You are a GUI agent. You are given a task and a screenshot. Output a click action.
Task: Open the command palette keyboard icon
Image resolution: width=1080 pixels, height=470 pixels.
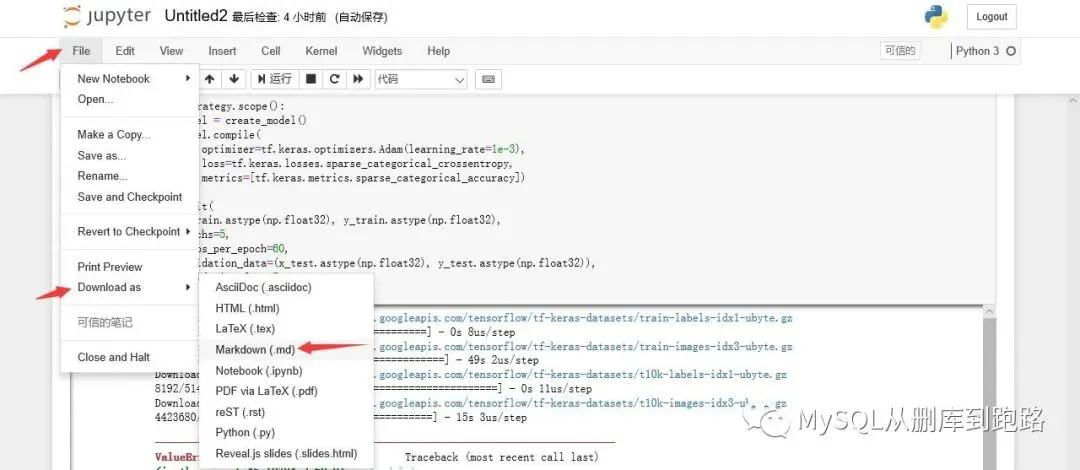point(488,79)
